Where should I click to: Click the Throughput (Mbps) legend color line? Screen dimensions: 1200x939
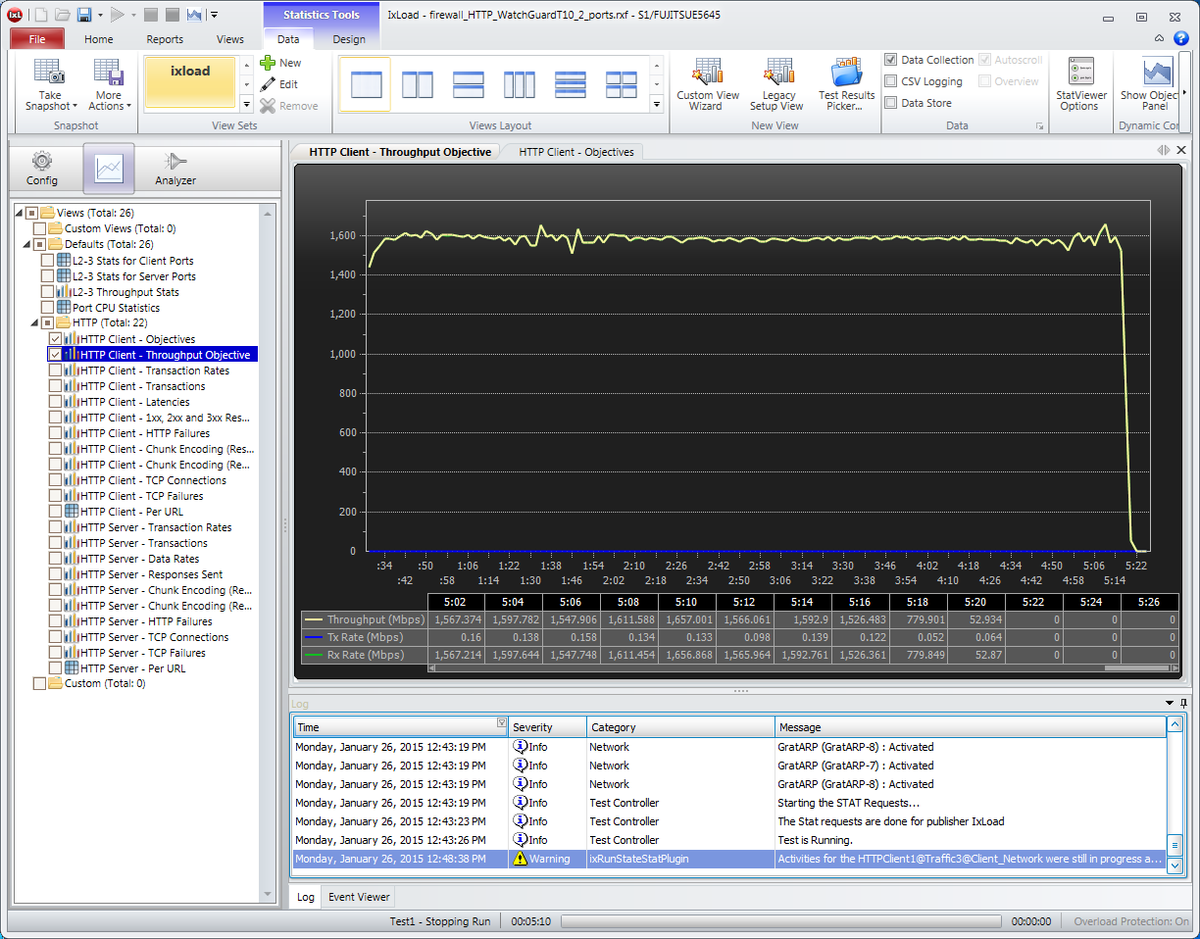(312, 620)
